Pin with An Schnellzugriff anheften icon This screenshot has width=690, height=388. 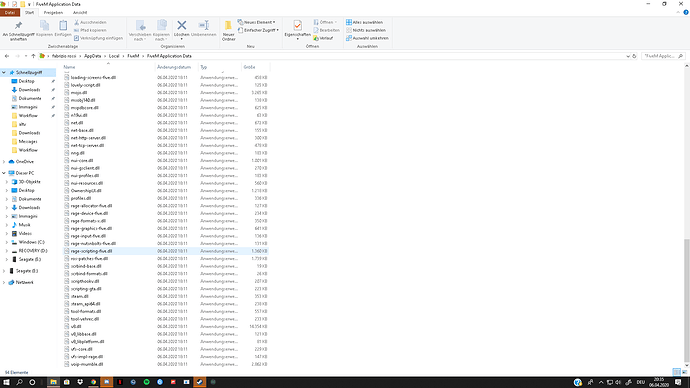coord(18,26)
